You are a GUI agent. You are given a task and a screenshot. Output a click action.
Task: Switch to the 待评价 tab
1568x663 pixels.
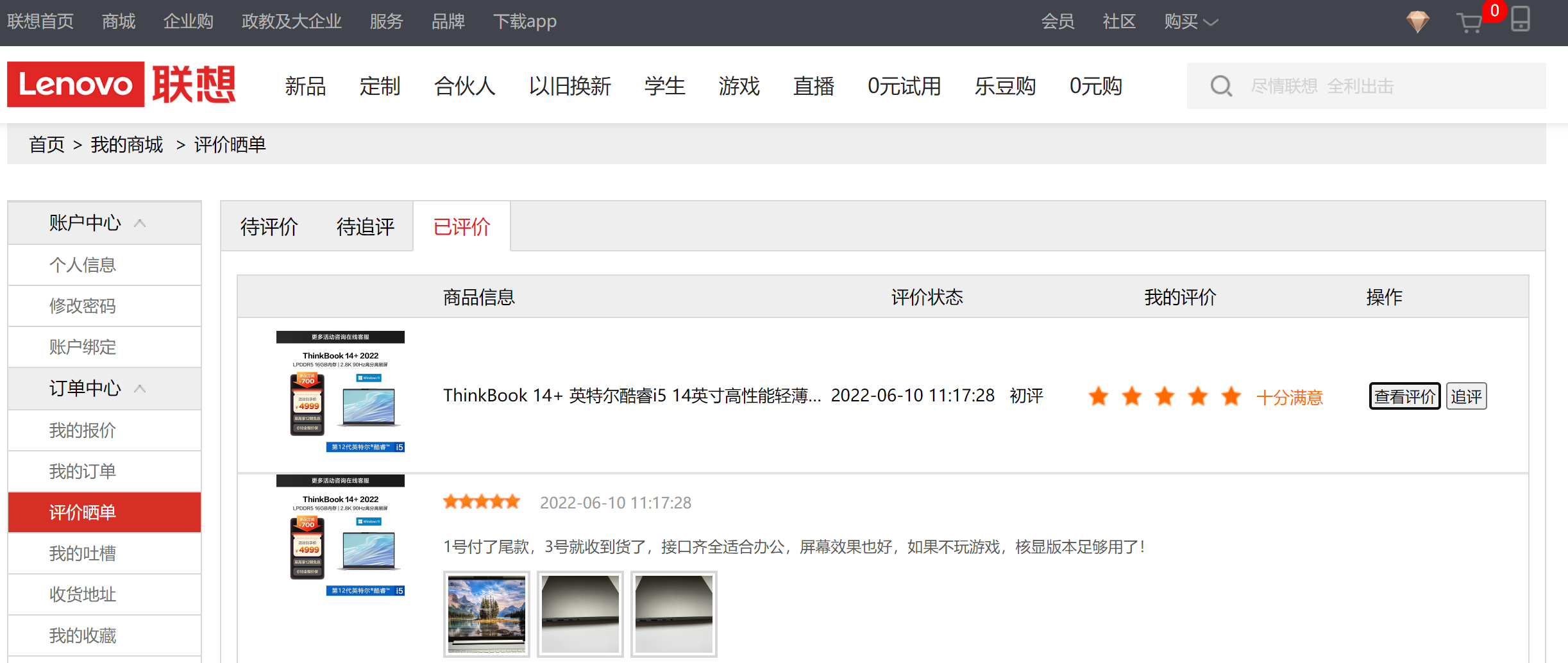pyautogui.click(x=269, y=227)
